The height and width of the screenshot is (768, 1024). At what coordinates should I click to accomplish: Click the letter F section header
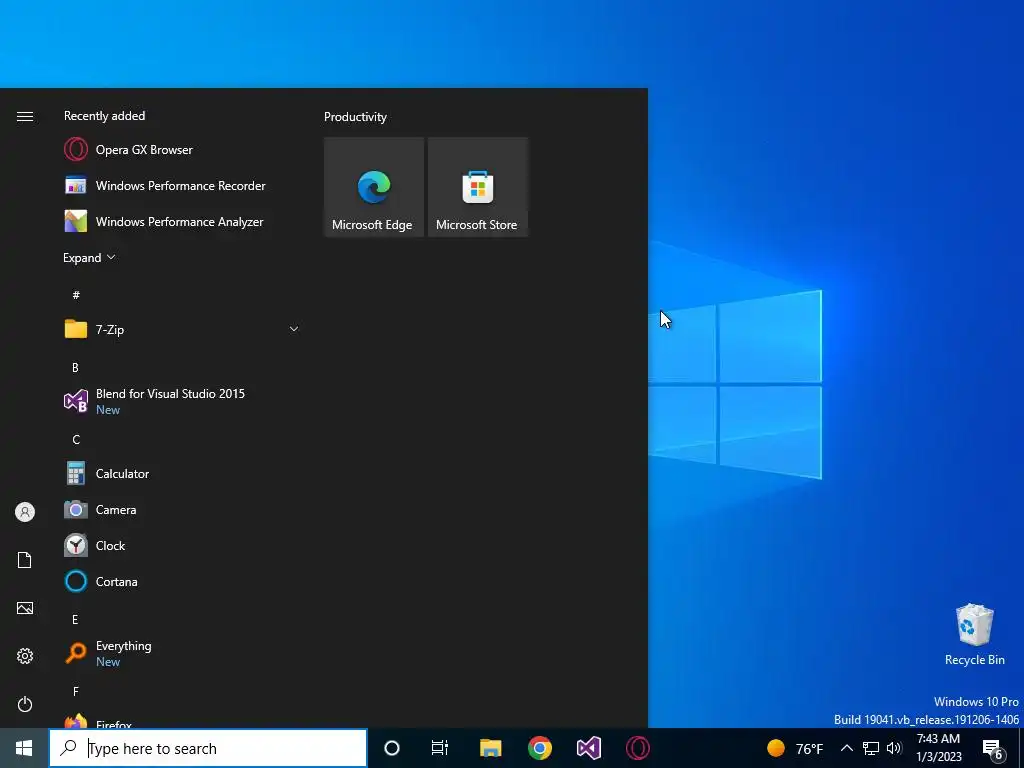tap(76, 691)
